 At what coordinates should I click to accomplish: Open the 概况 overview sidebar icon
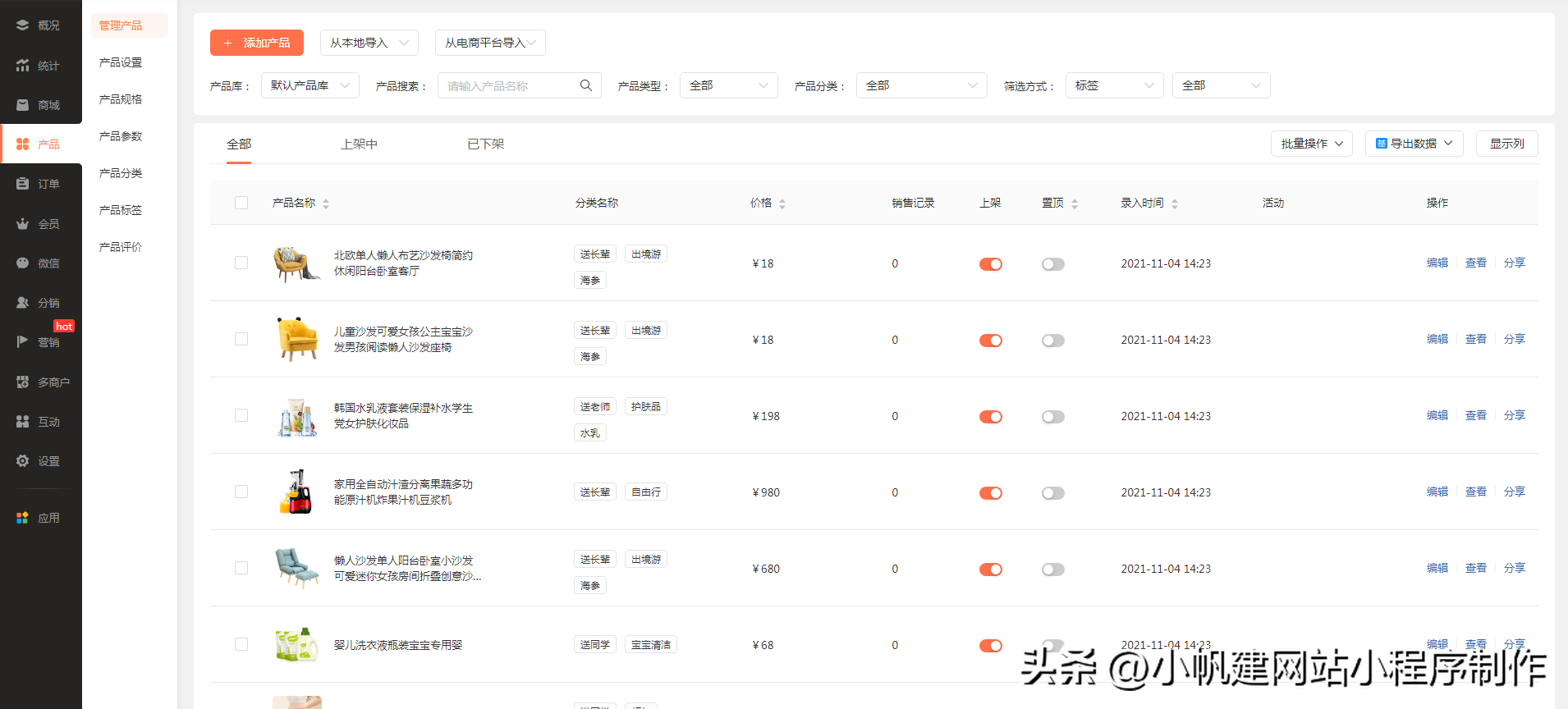23,25
